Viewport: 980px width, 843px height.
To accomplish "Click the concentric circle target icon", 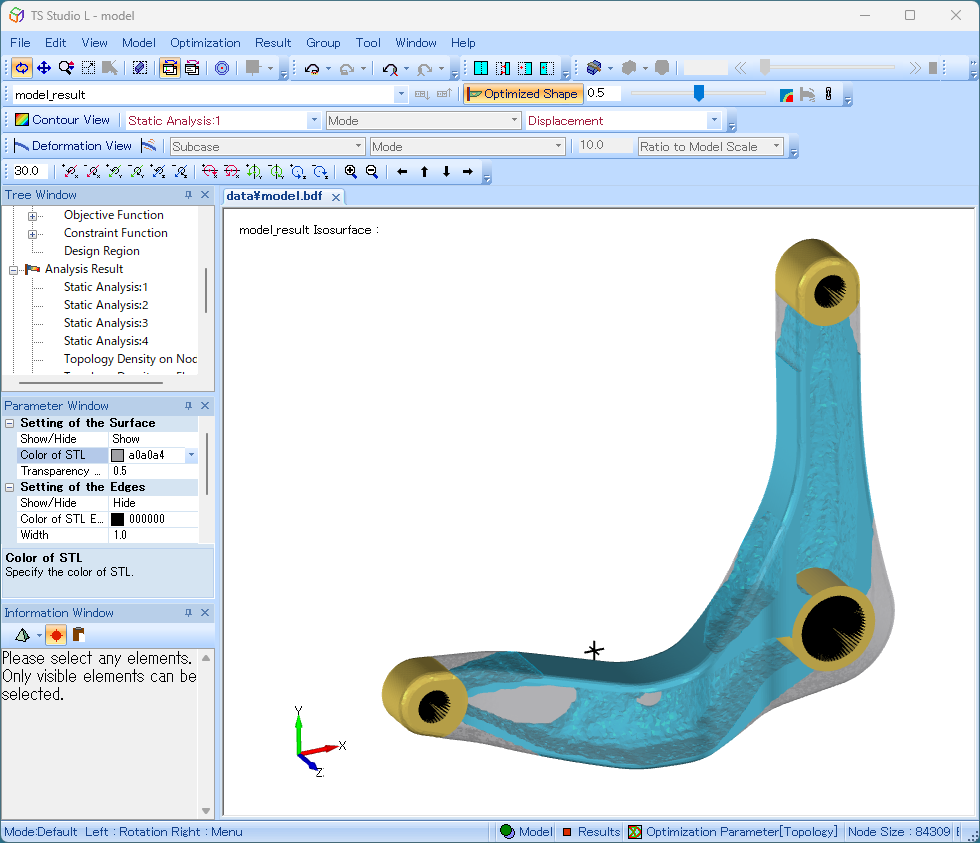I will pos(222,67).
